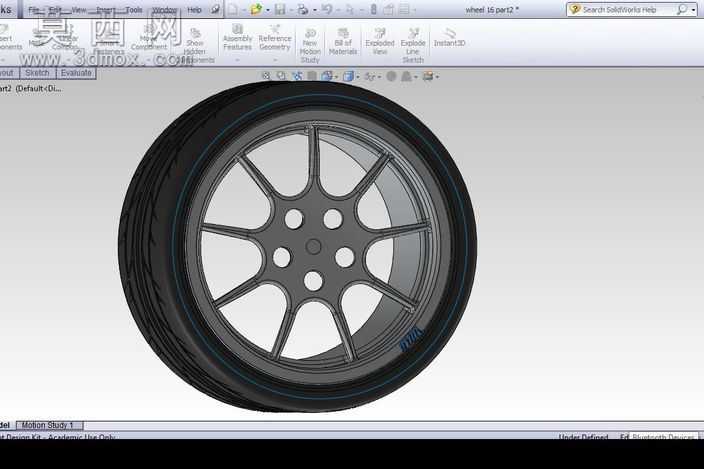This screenshot has width=704, height=469.
Task: Return to Previous View
Action: [297, 76]
